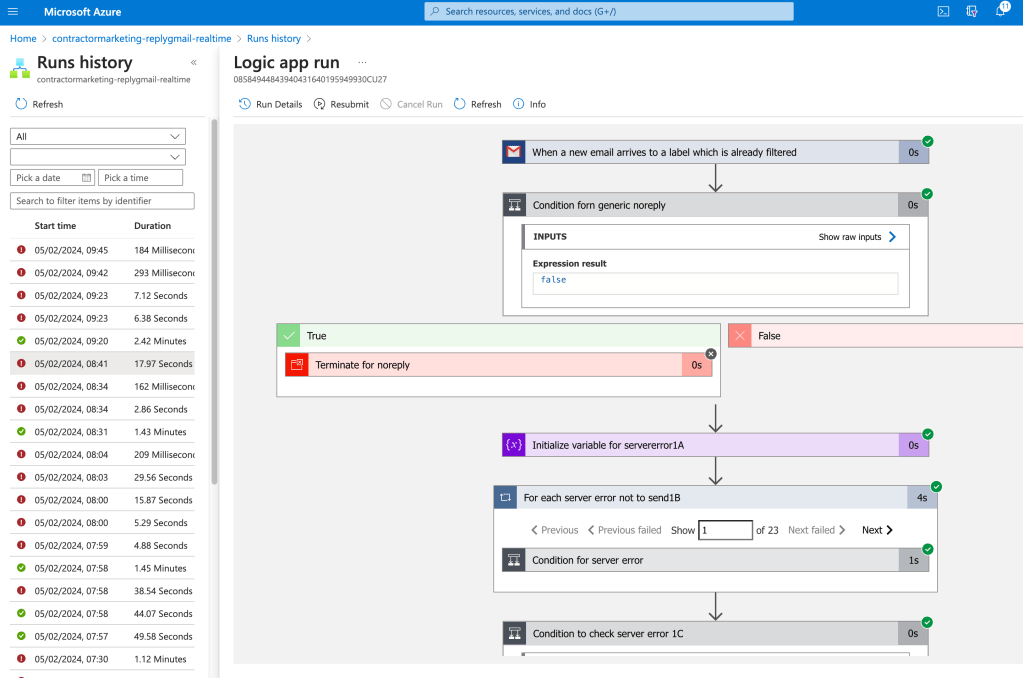Open Info for the run
The height and width of the screenshot is (678, 1023).
529,104
